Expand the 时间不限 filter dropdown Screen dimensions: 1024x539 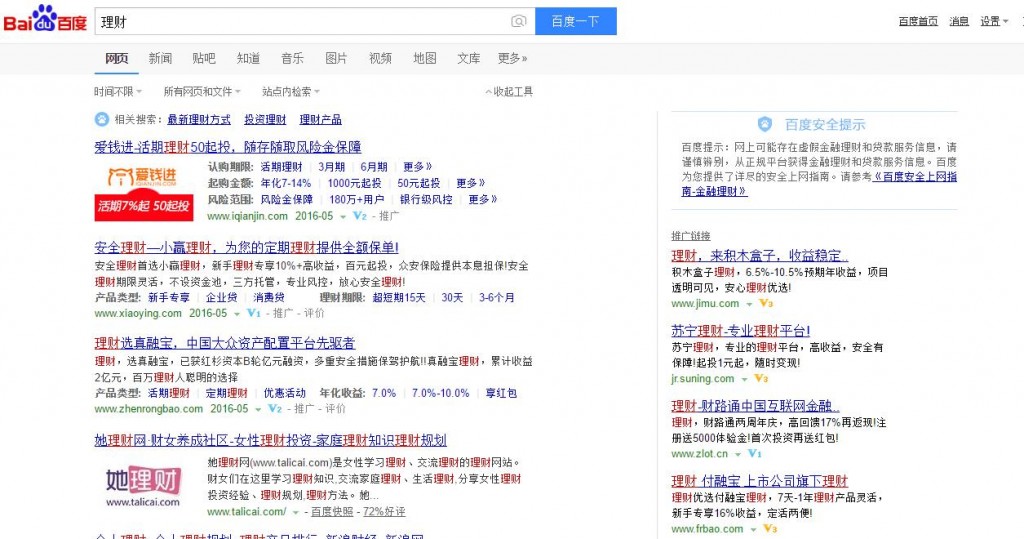(118, 91)
